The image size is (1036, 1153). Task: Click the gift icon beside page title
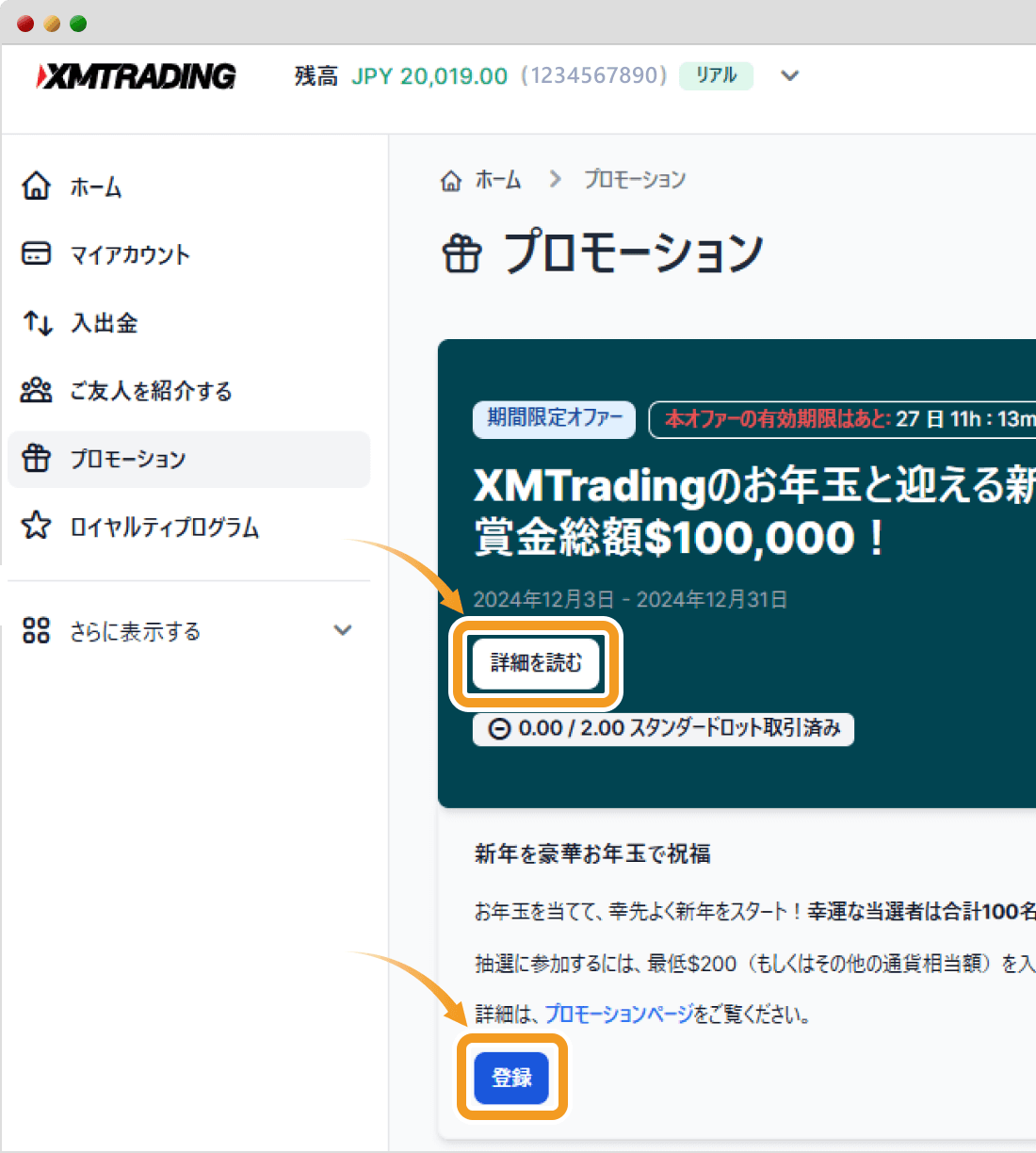(461, 253)
